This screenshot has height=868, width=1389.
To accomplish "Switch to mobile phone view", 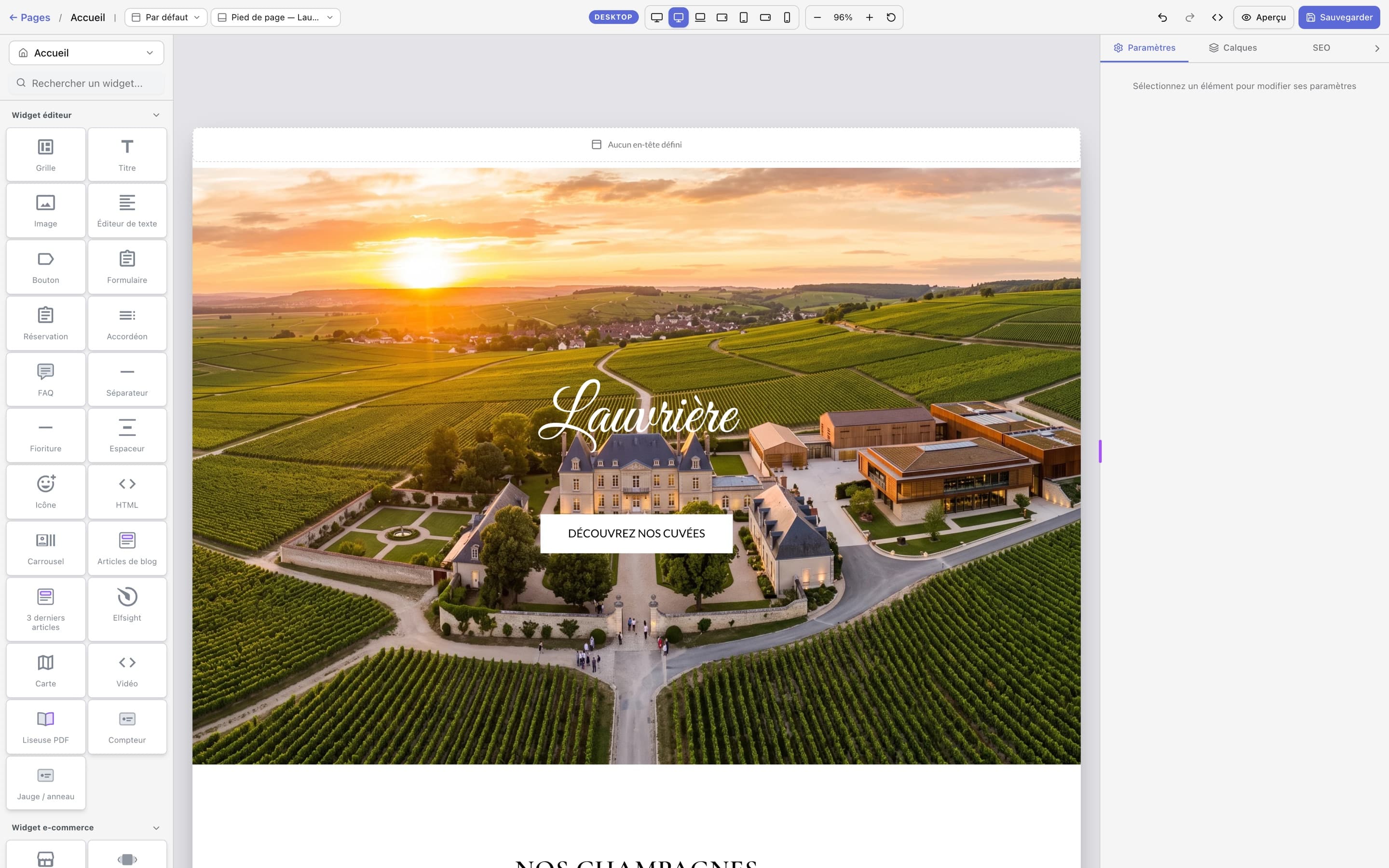I will point(787,17).
